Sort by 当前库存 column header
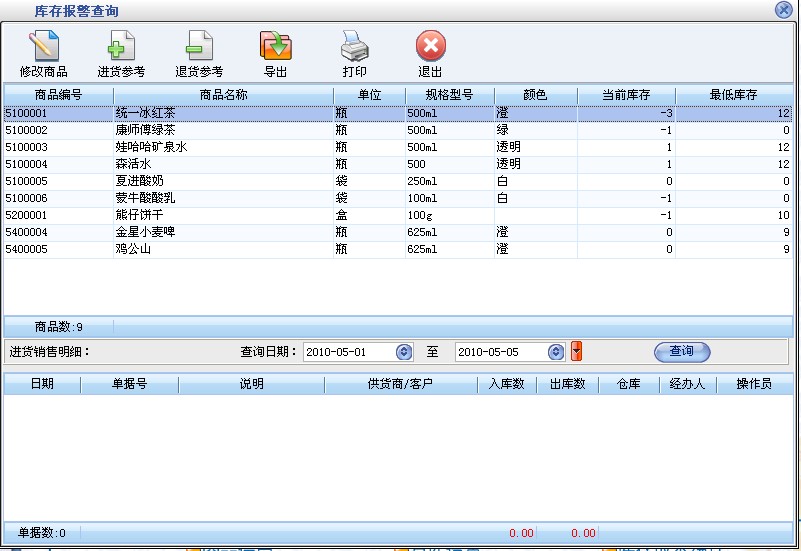801x551 pixels. 626,95
